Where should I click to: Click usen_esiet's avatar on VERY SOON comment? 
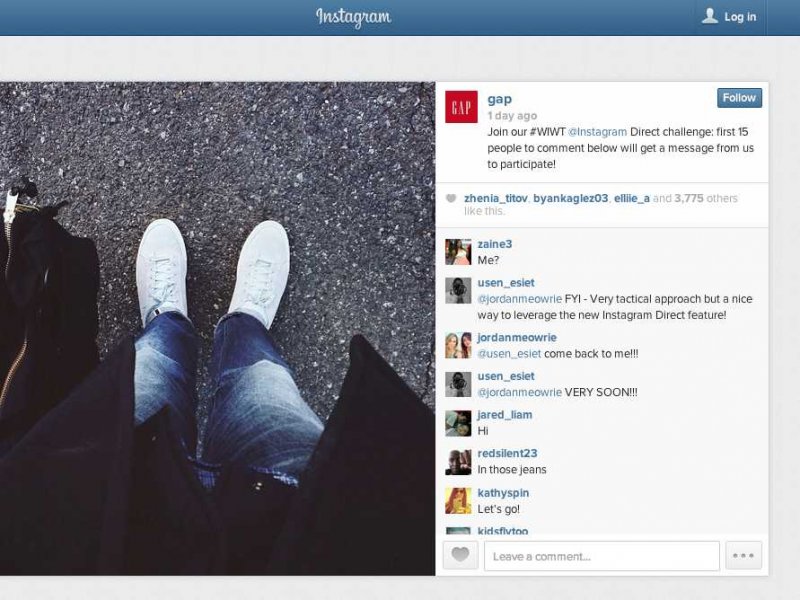[x=458, y=384]
